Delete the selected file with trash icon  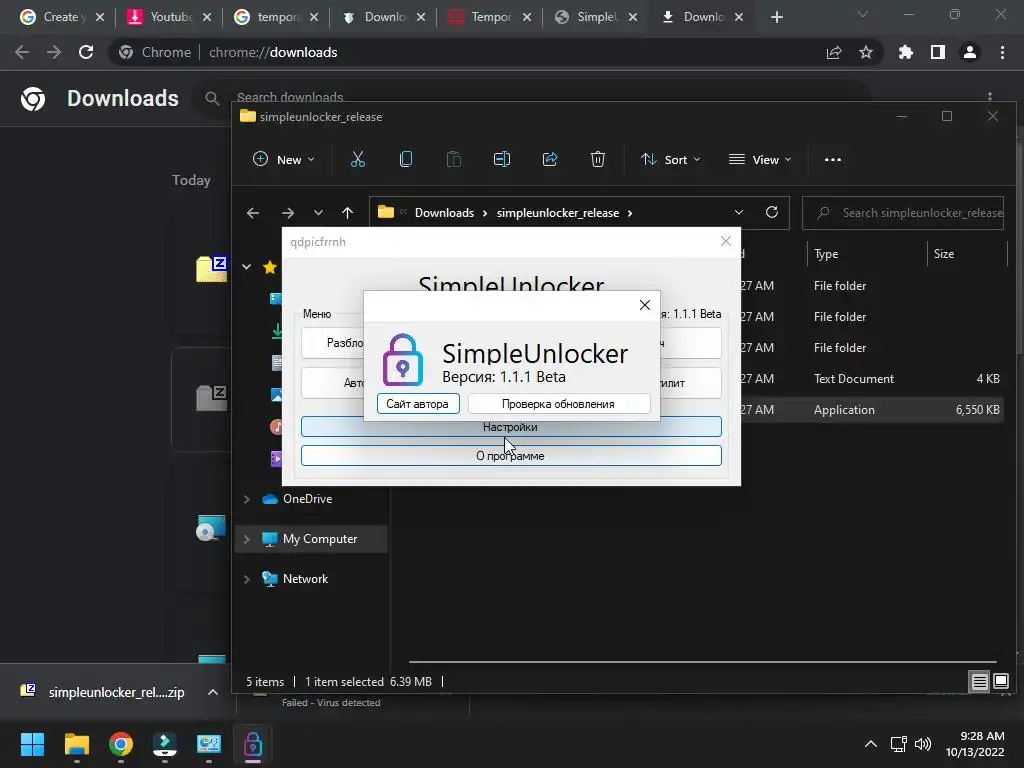pos(598,159)
